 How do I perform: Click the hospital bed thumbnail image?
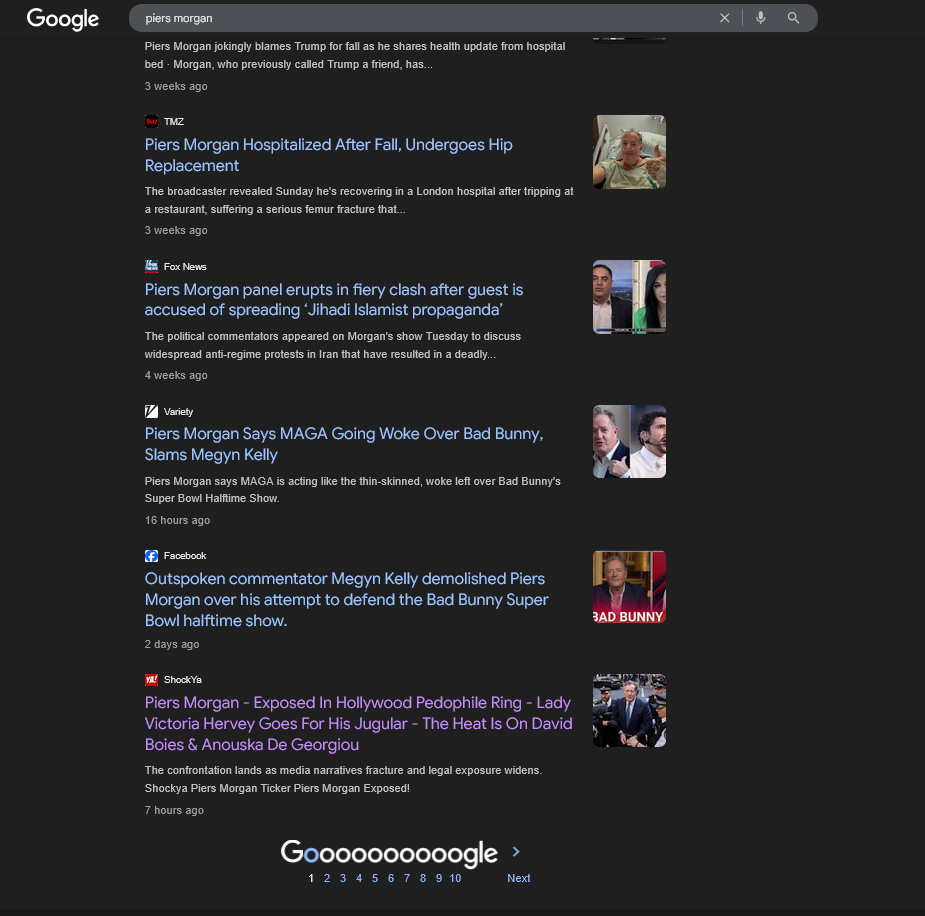(x=629, y=152)
